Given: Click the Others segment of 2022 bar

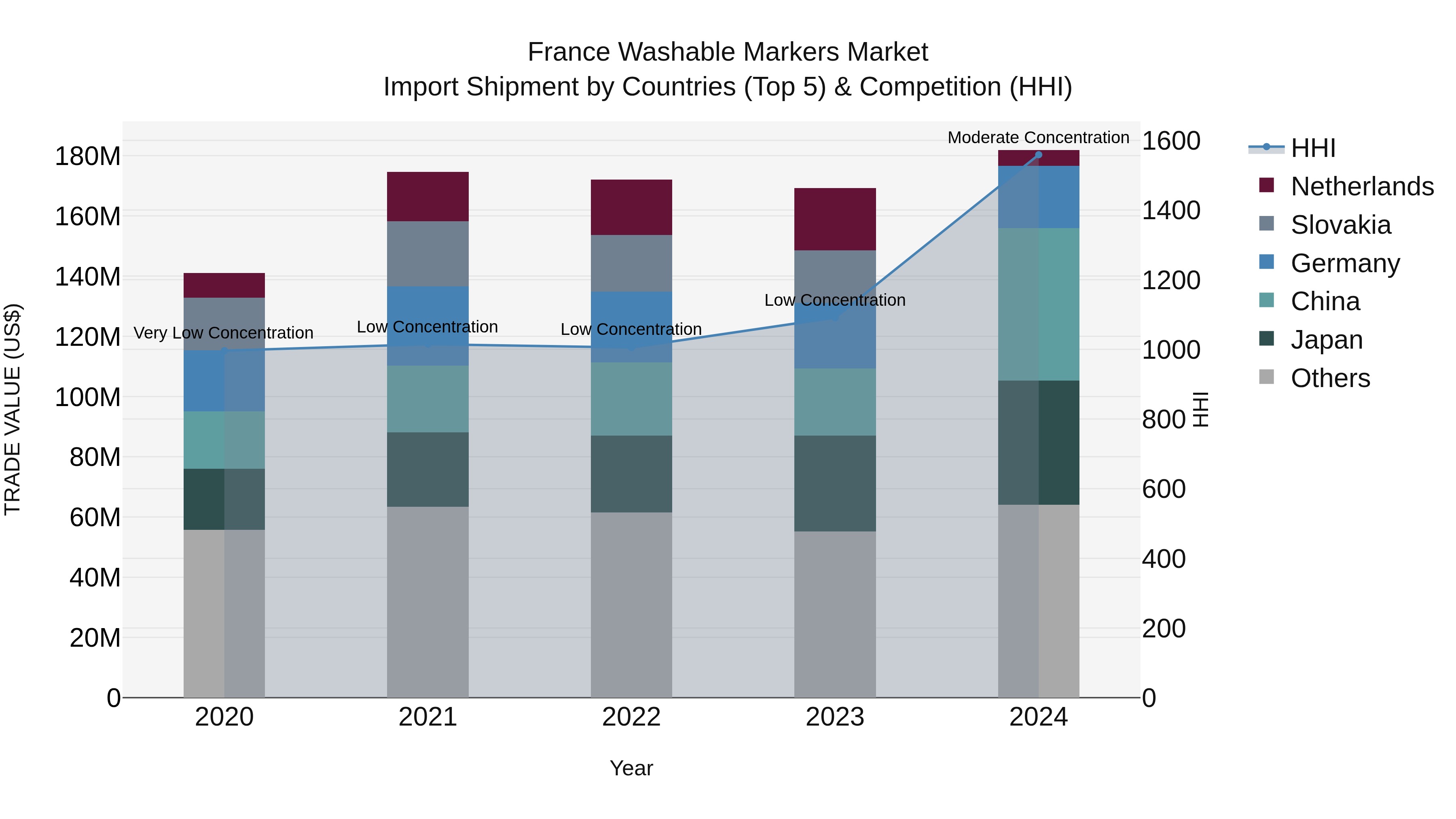Looking at the screenshot, I should click(631, 605).
